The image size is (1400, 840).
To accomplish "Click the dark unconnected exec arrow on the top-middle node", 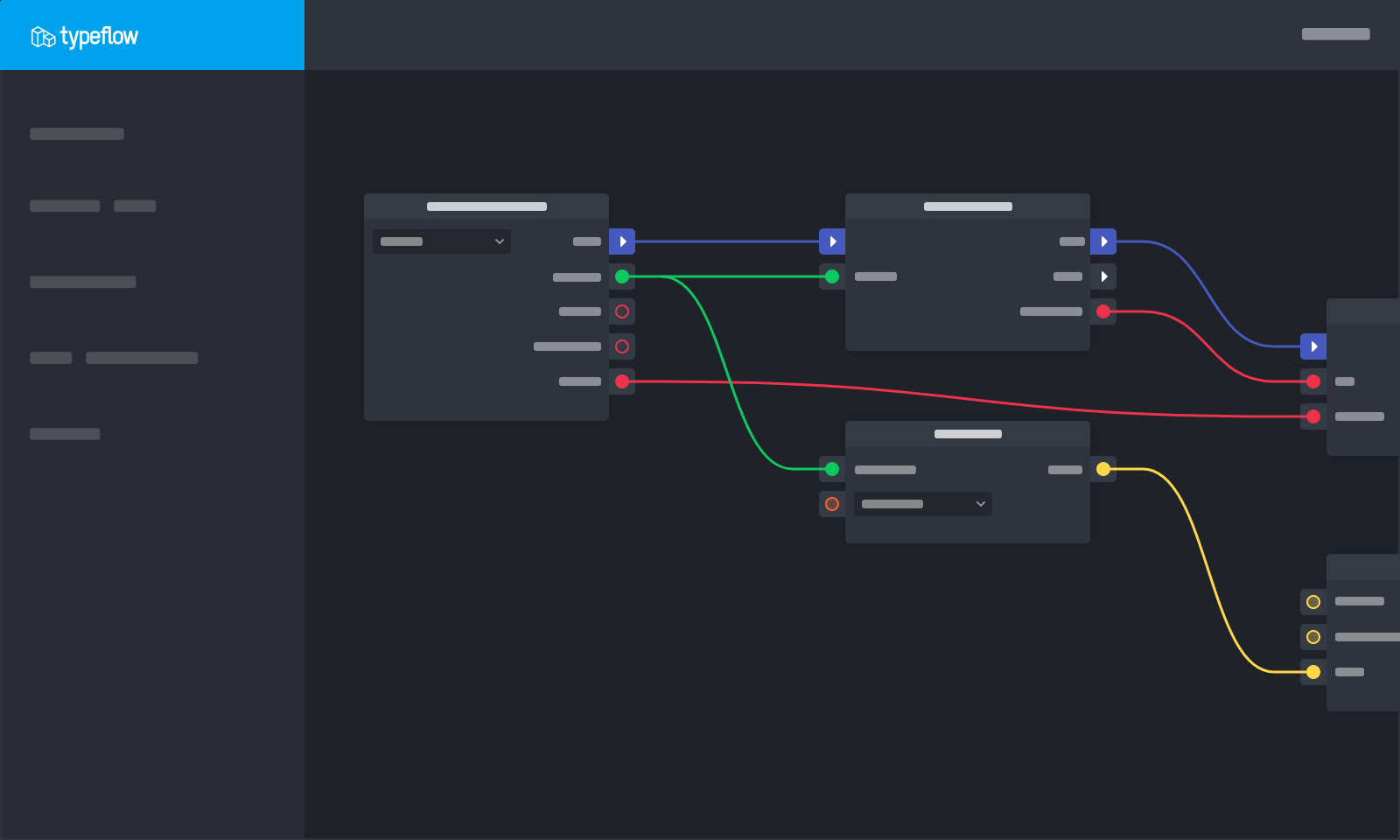I will 1103,276.
